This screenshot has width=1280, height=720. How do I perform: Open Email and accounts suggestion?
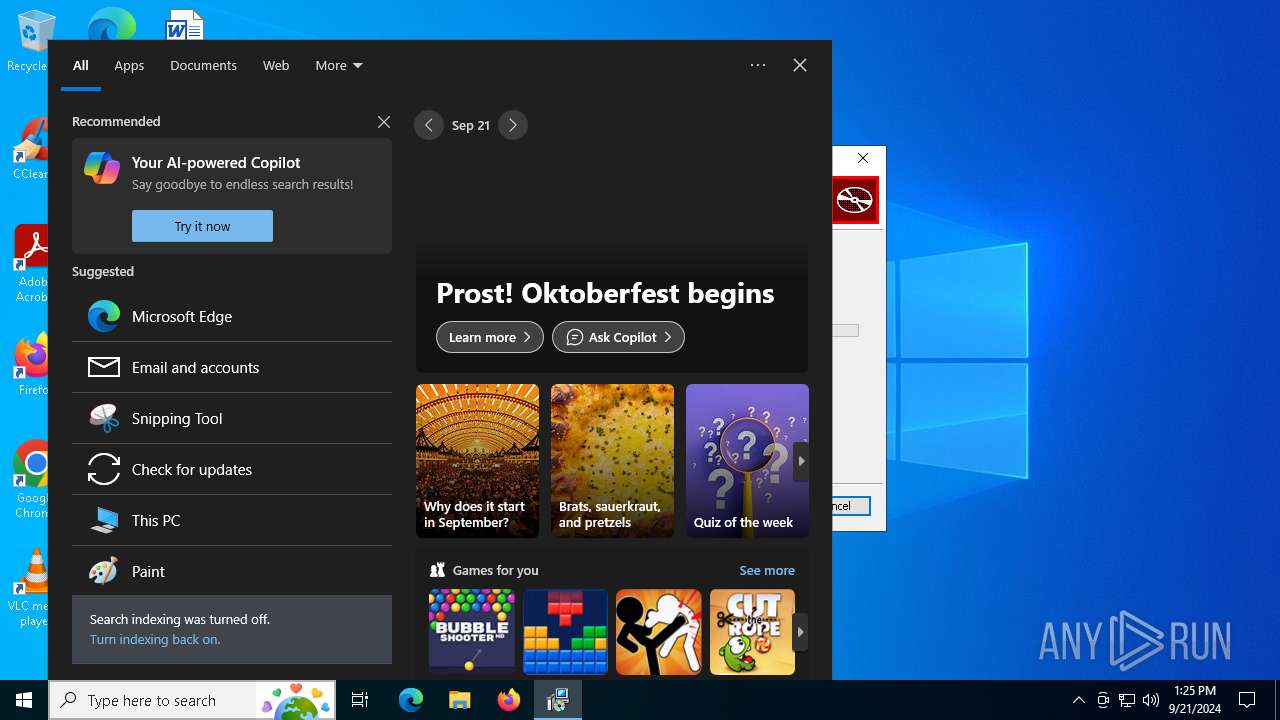[232, 367]
